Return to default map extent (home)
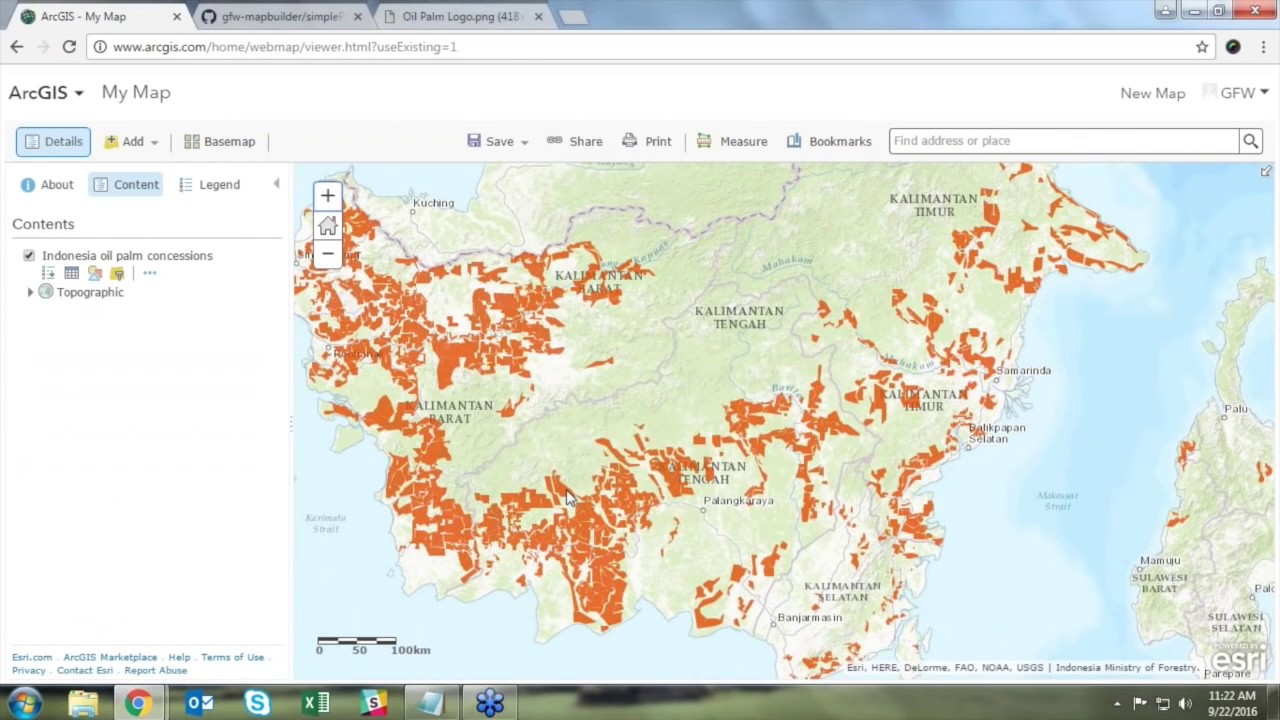Screen dimensions: 1280x720 327,226
